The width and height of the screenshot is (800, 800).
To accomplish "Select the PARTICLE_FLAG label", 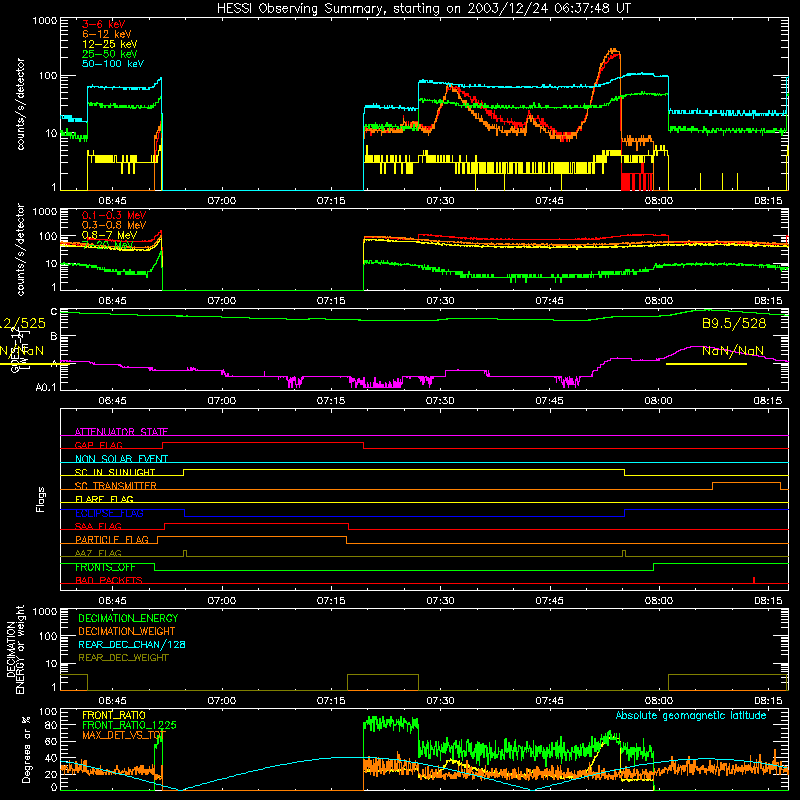I will [x=112, y=540].
